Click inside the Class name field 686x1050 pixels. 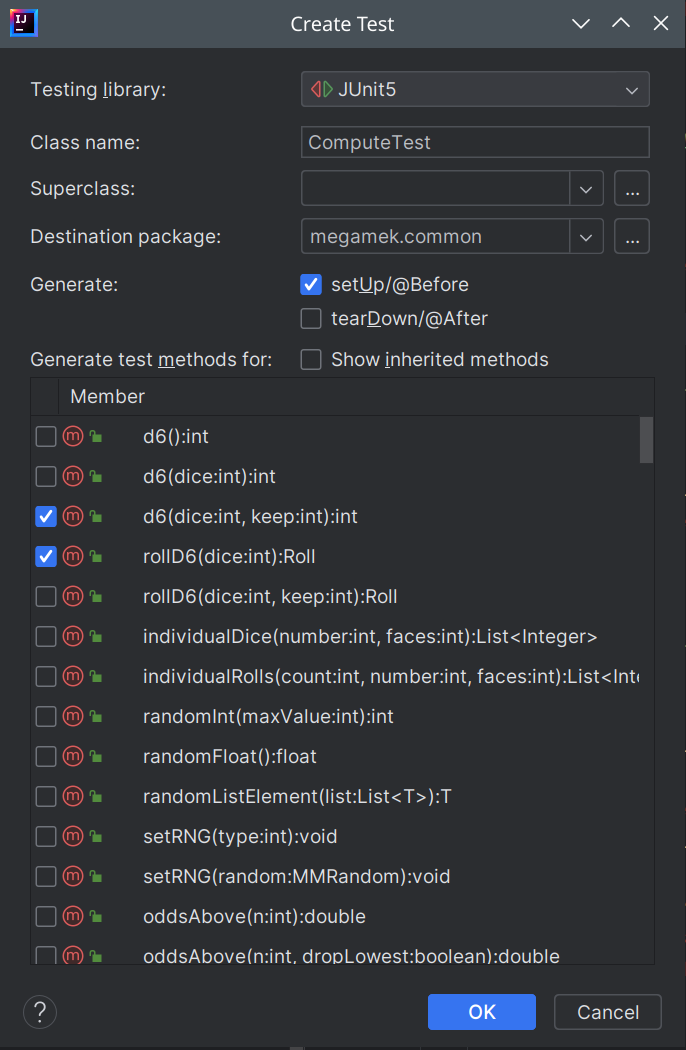[474, 142]
